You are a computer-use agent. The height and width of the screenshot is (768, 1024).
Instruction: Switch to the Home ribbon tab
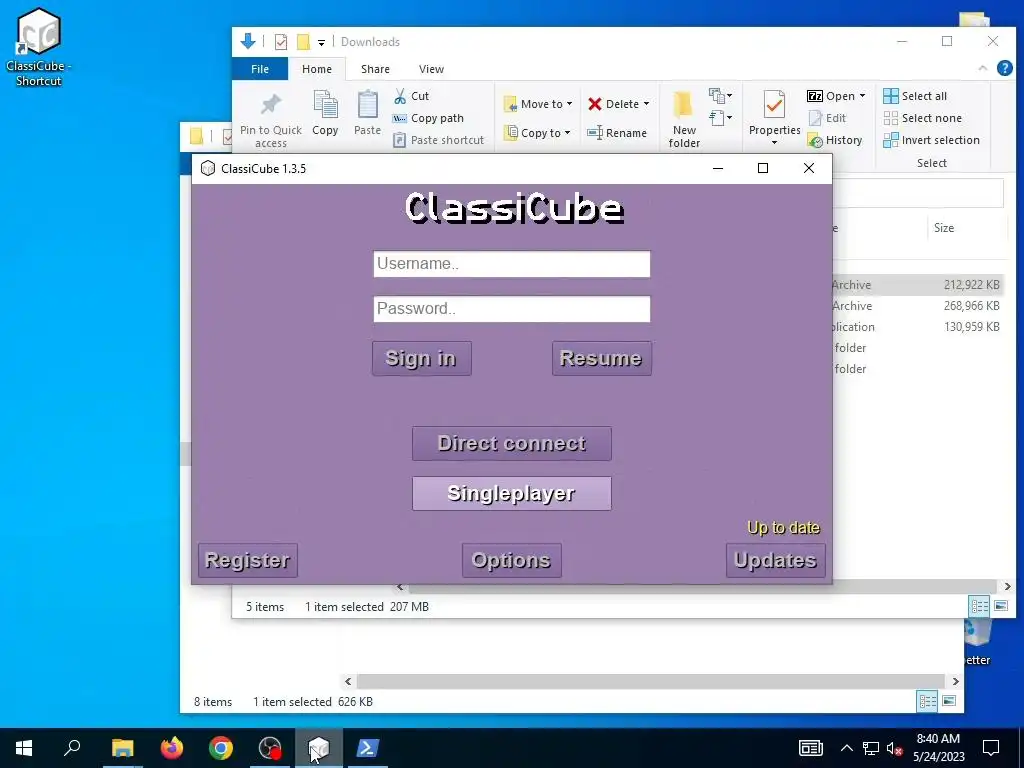pos(317,69)
